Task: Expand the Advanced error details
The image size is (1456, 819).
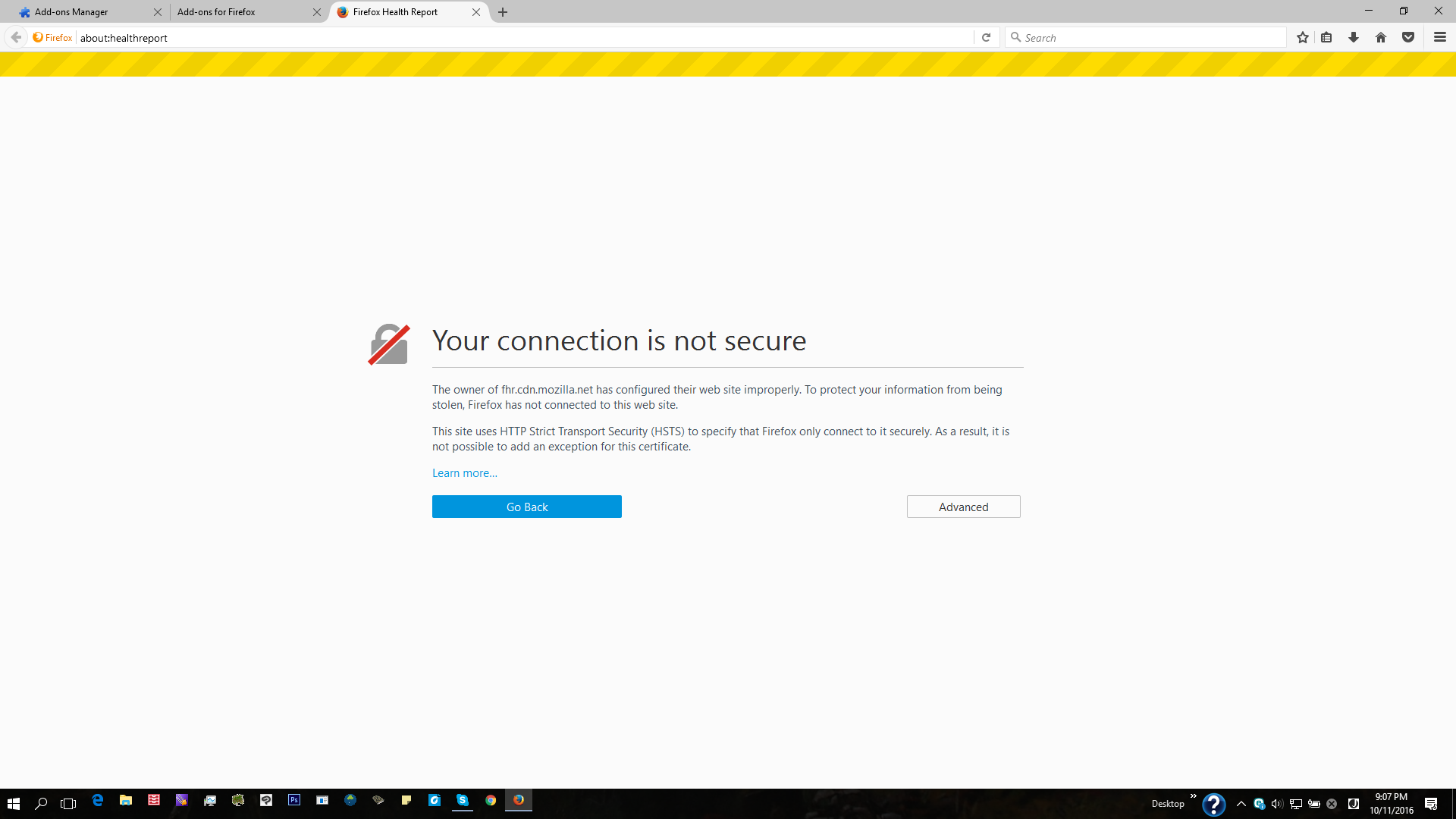Action: 963,507
